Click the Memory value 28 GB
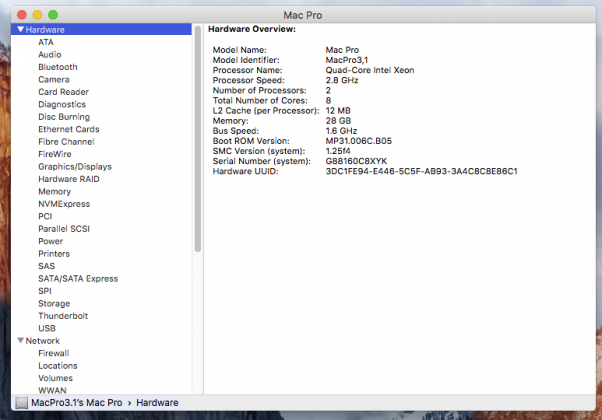The image size is (602, 420). click(338, 121)
